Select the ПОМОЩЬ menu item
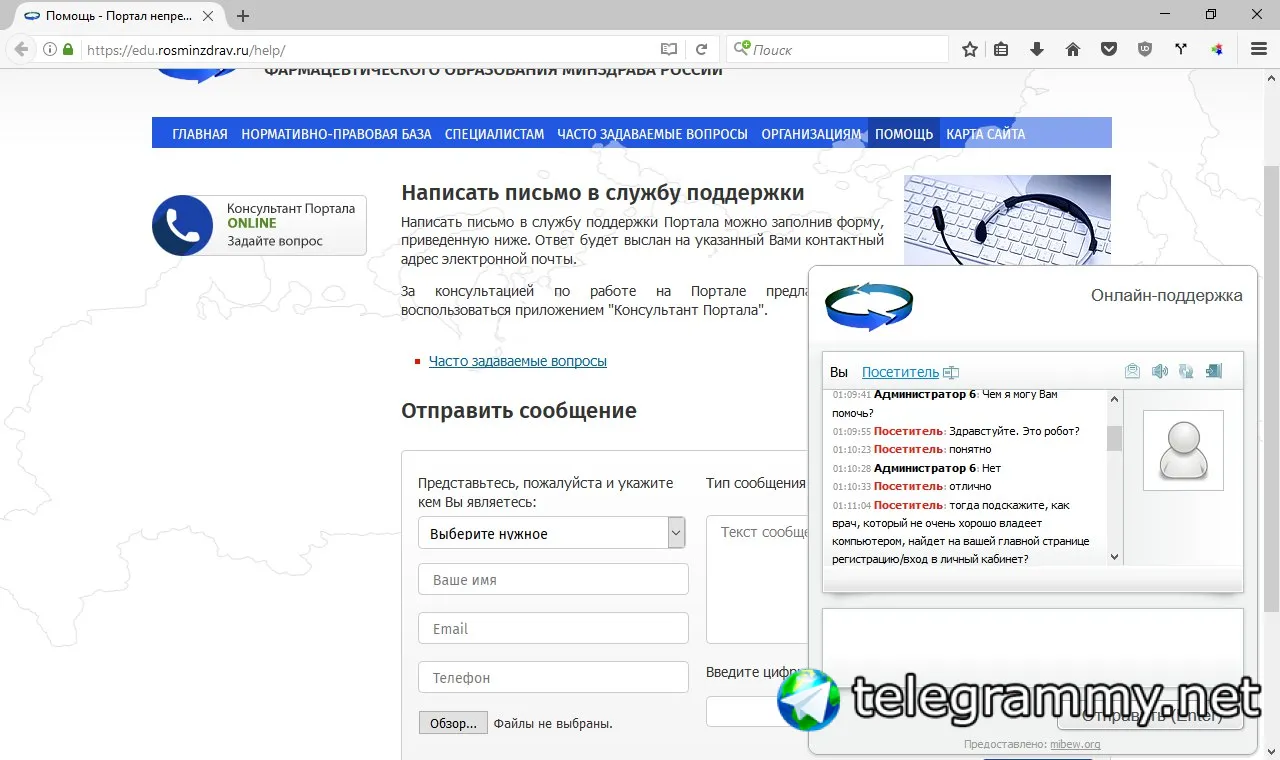Image resolution: width=1280 pixels, height=760 pixels. point(904,134)
